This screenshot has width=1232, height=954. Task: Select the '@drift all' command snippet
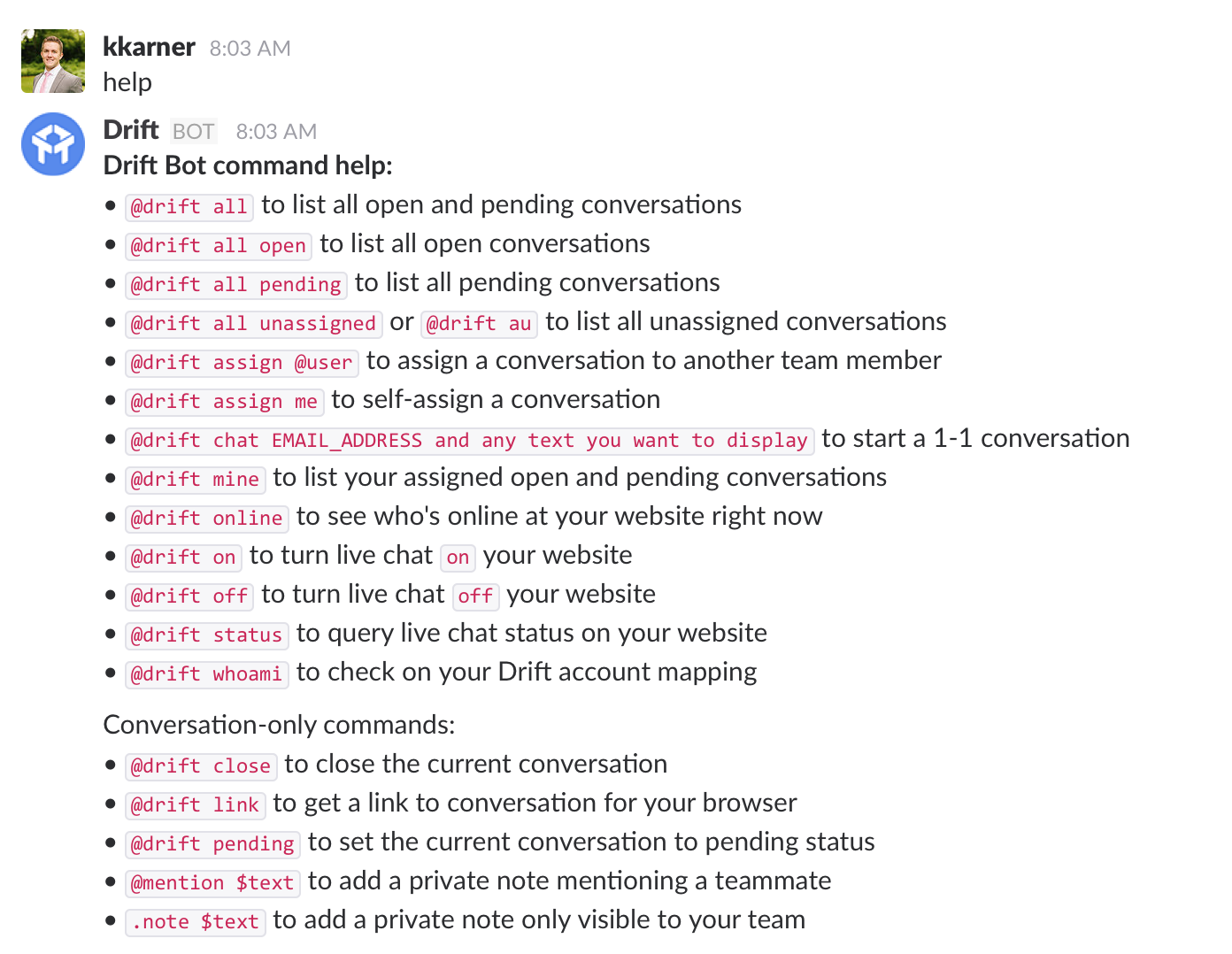(189, 206)
